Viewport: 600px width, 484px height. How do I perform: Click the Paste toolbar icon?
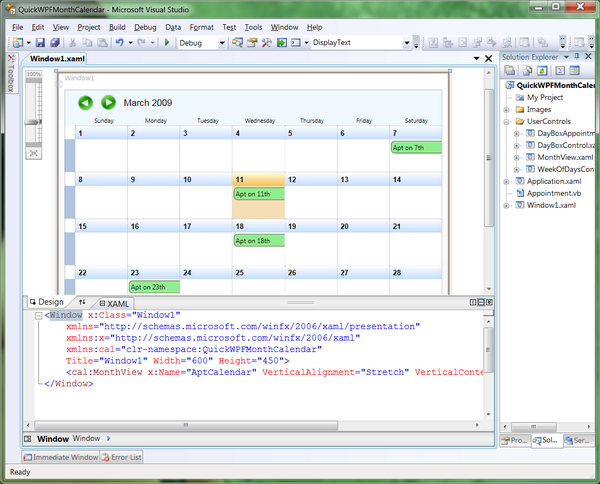tap(102, 42)
